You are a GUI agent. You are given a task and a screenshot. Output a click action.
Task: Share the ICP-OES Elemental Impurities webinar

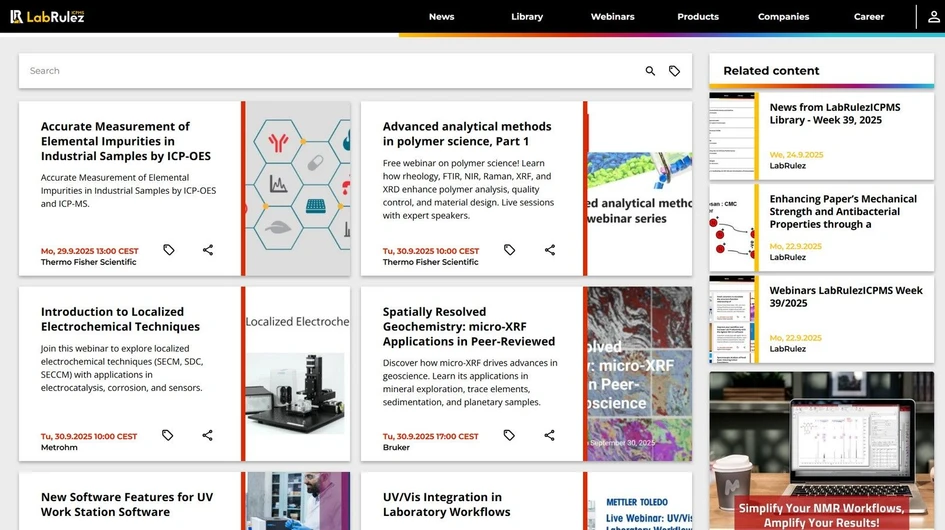point(208,250)
